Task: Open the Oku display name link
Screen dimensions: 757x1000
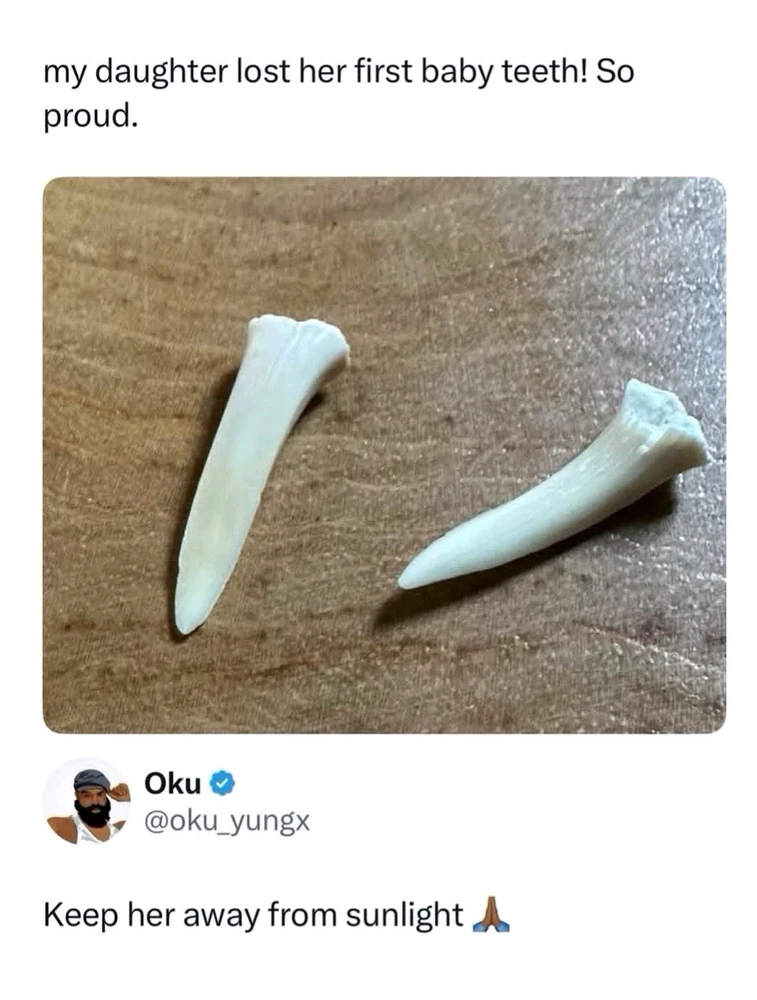Action: [x=173, y=784]
